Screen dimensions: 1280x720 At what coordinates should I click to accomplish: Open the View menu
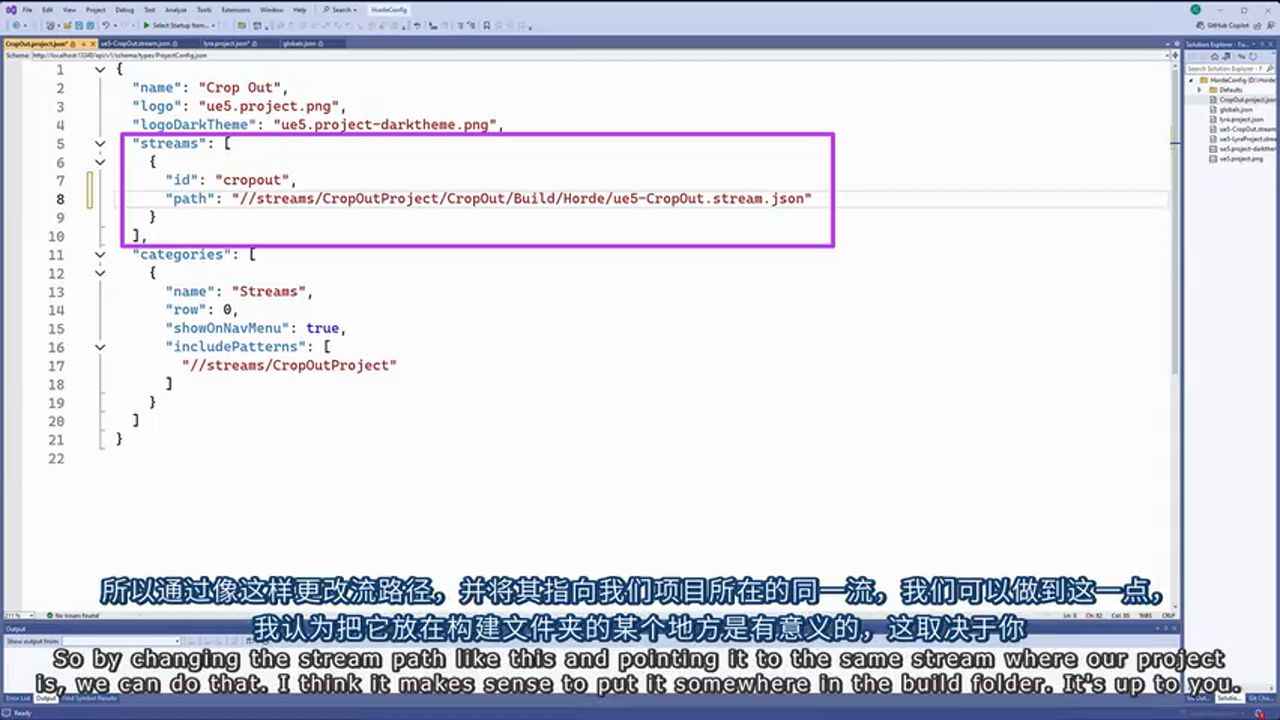pyautogui.click(x=69, y=10)
